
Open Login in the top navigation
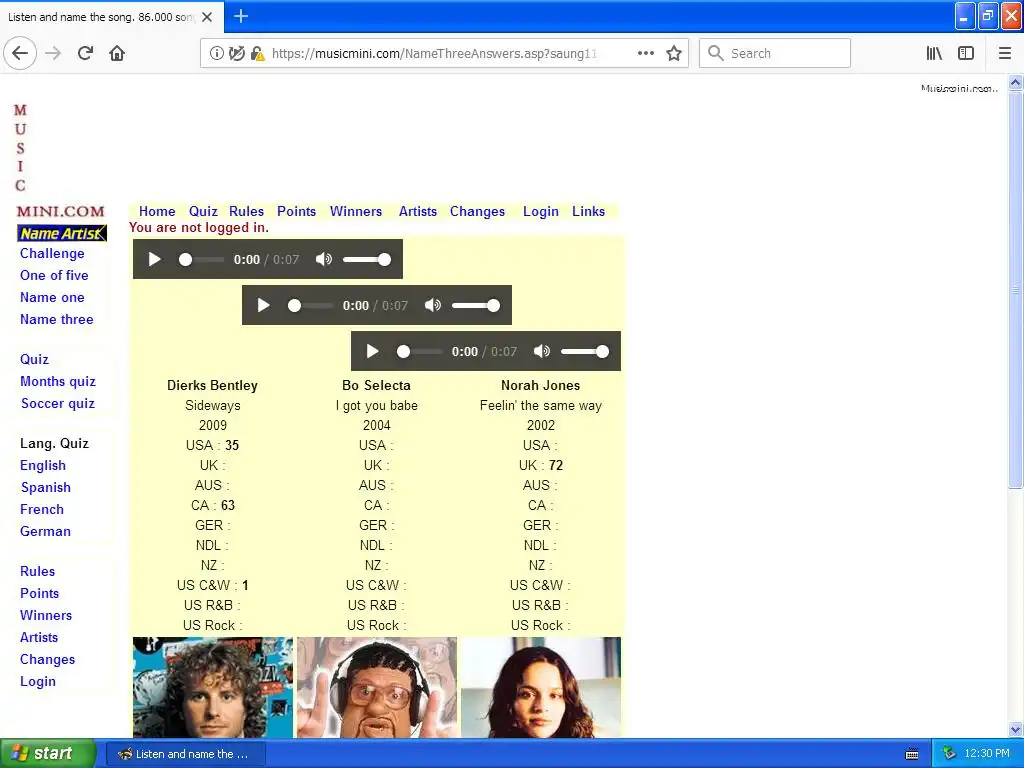pyautogui.click(x=541, y=211)
